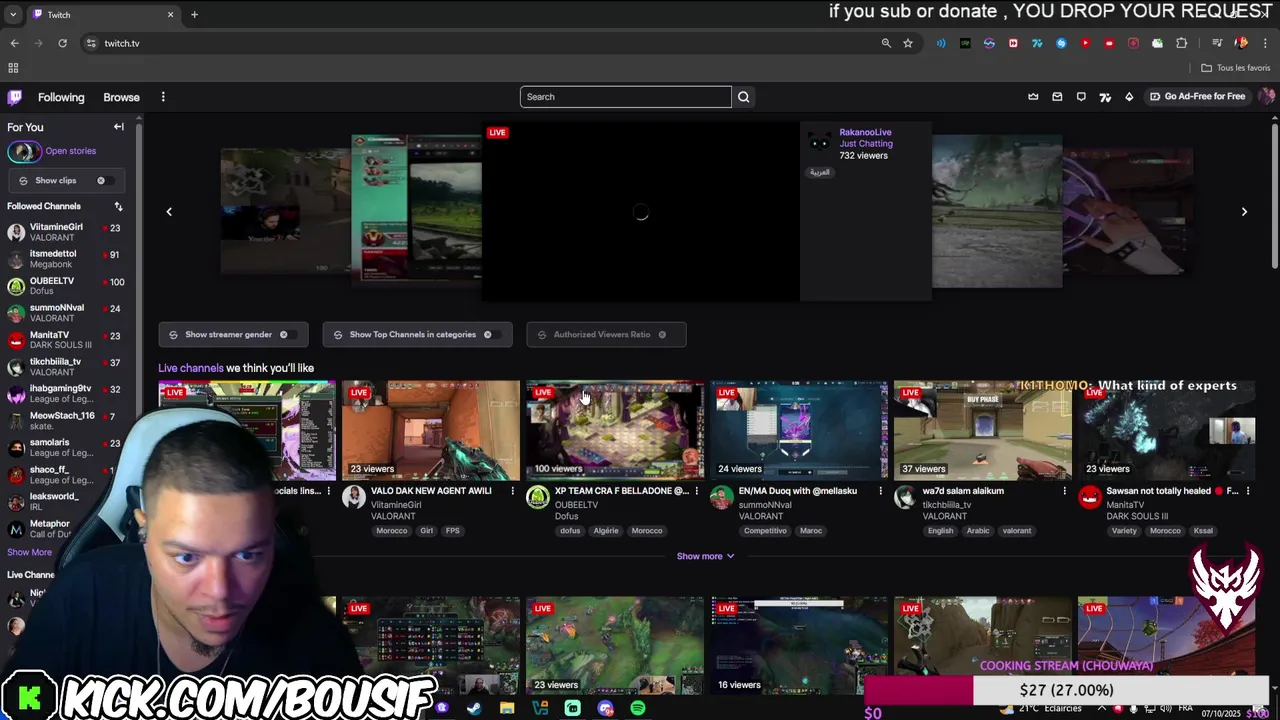Click the Twitch logo home icon

pos(15,97)
